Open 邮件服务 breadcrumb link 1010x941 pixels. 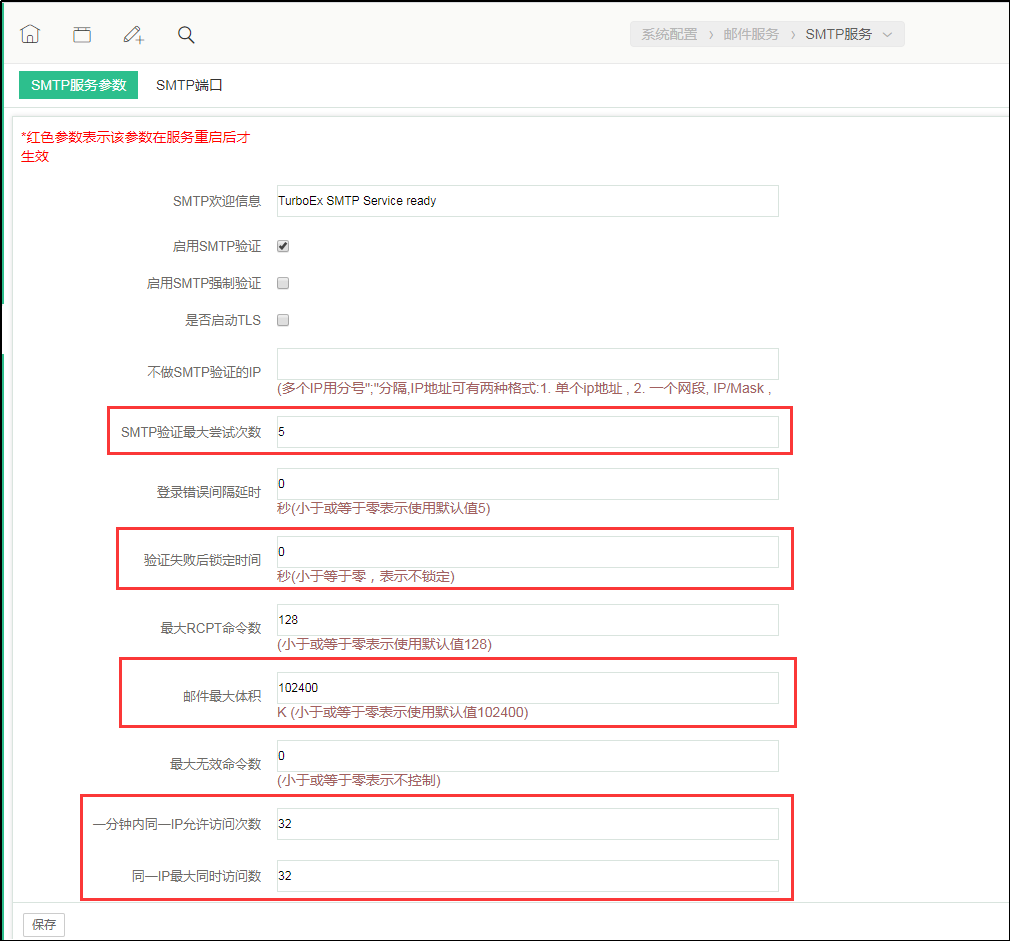tap(751, 34)
